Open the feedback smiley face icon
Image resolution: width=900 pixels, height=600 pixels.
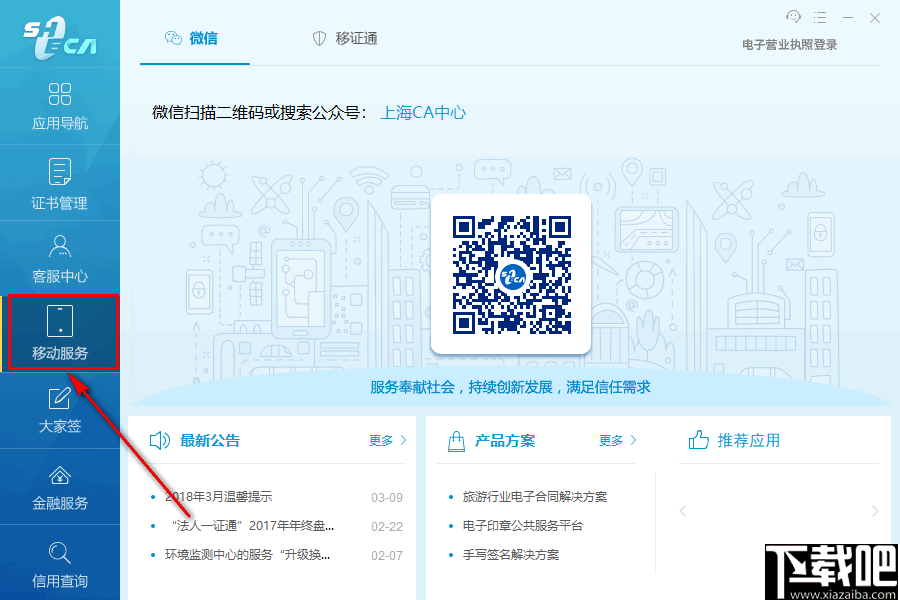[793, 17]
